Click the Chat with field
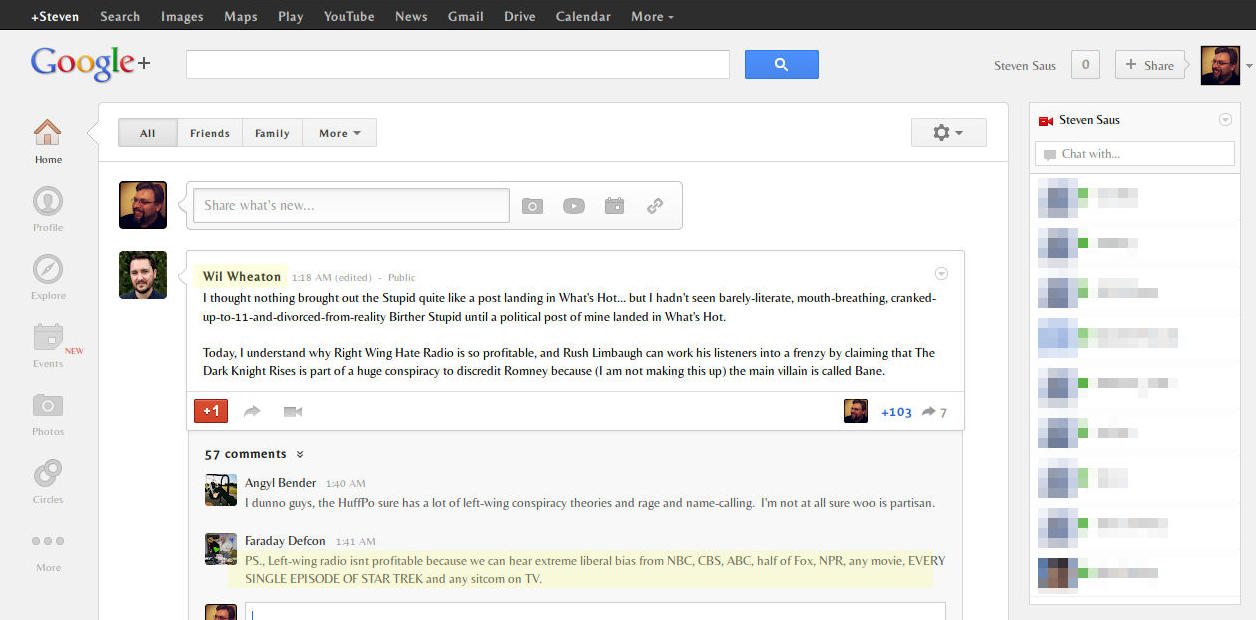Screen dimensions: 1256x620 pyautogui.click(x=1135, y=154)
